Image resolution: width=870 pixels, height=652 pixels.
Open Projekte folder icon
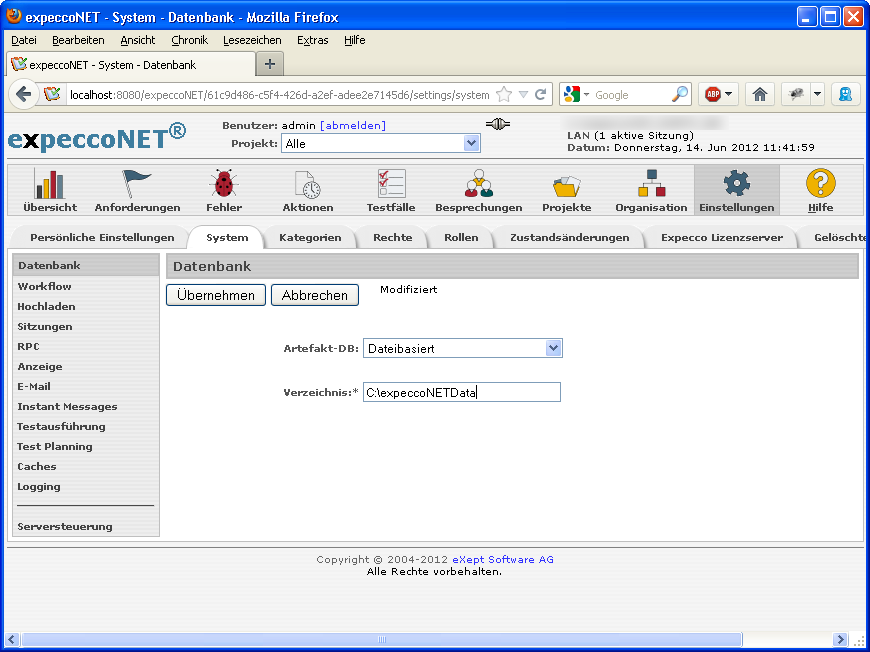pyautogui.click(x=566, y=184)
